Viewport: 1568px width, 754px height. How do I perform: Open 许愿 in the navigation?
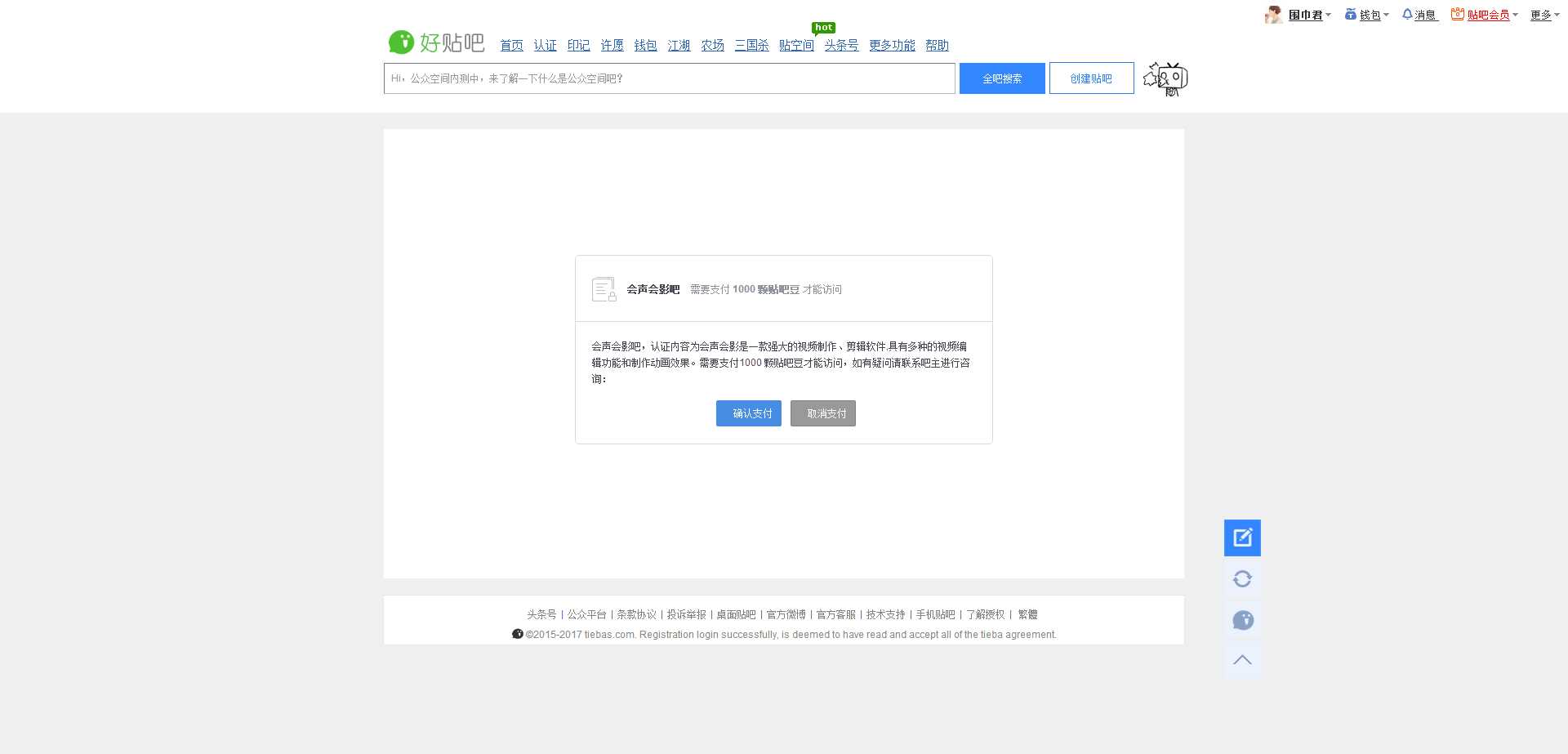pos(612,45)
